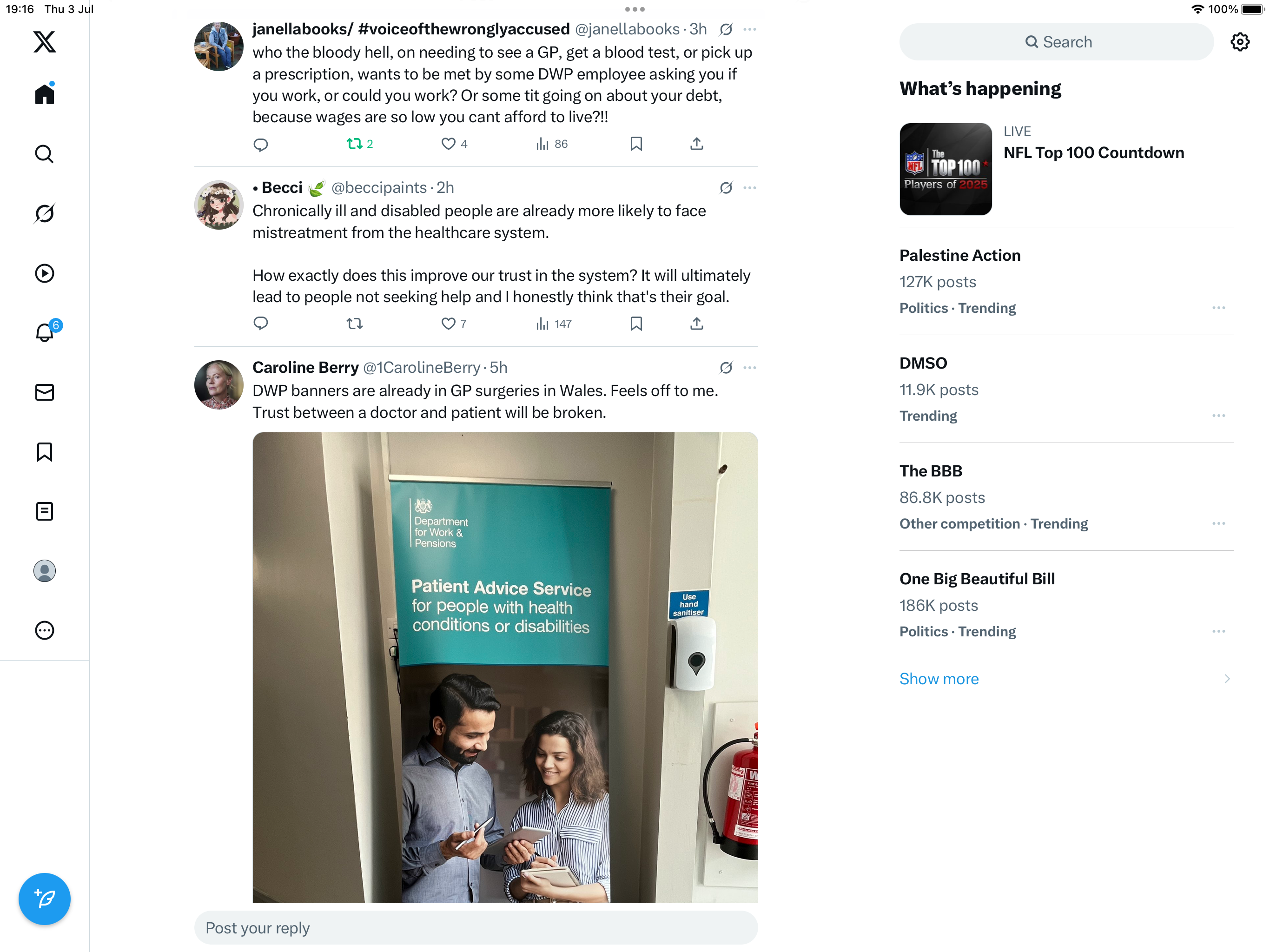Open the Lists icon in sidebar

tap(44, 511)
